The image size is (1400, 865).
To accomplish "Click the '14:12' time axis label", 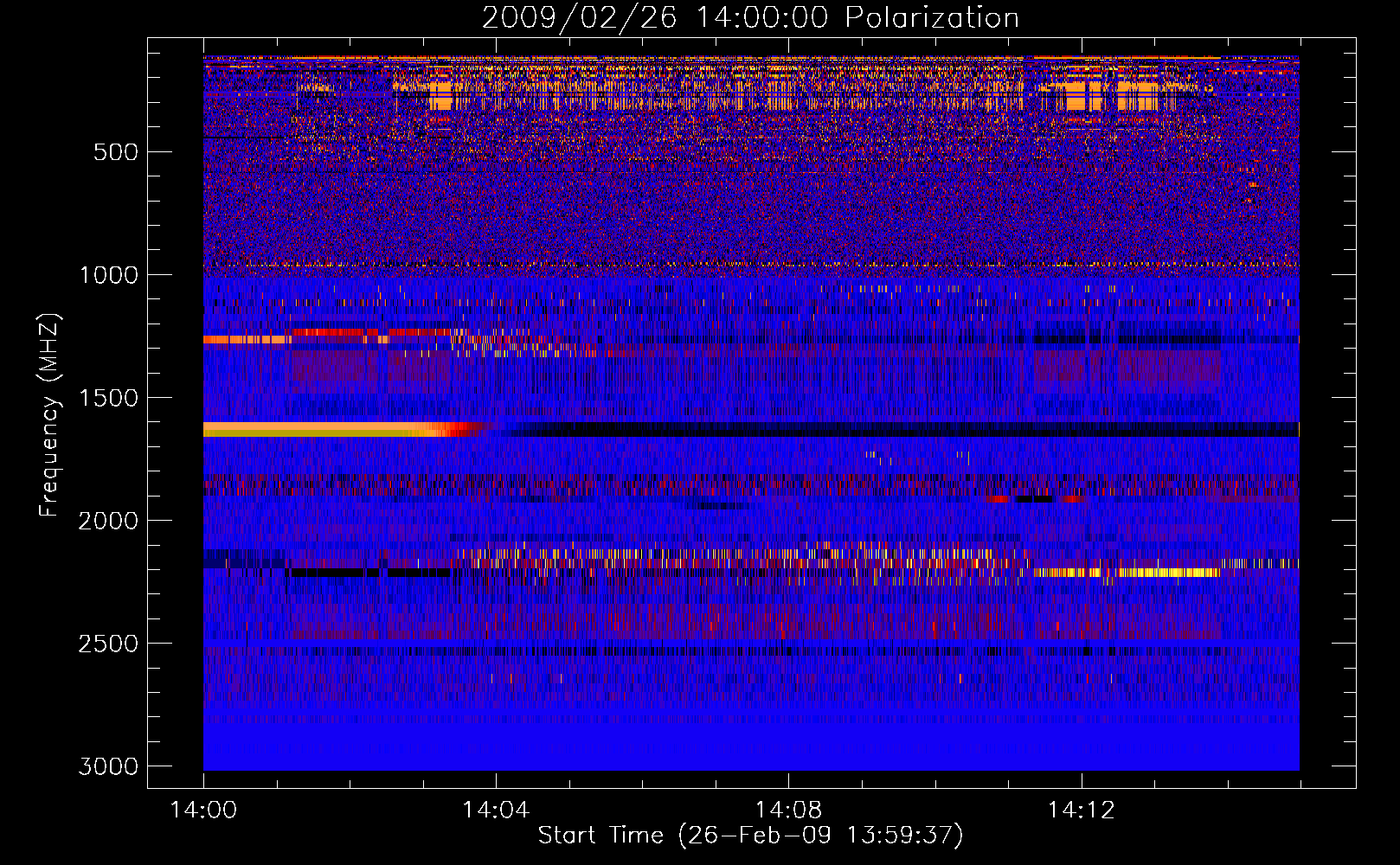I will point(1081,811).
